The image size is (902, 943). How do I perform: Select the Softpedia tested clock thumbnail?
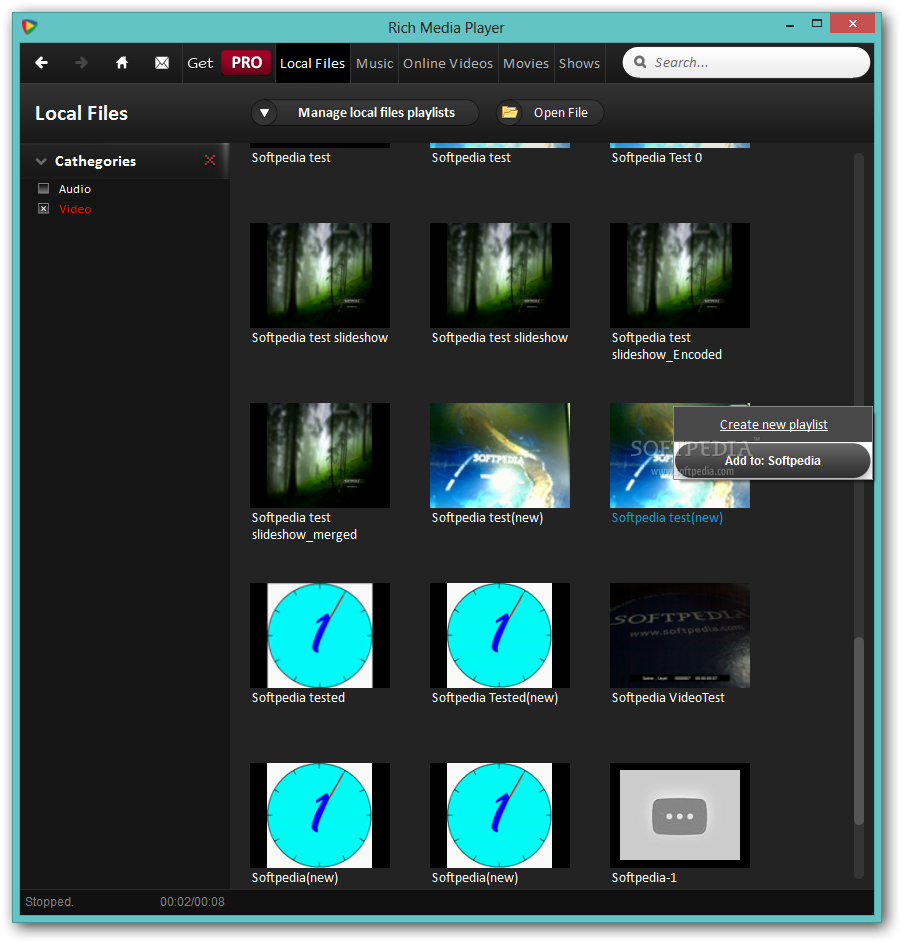coord(320,635)
